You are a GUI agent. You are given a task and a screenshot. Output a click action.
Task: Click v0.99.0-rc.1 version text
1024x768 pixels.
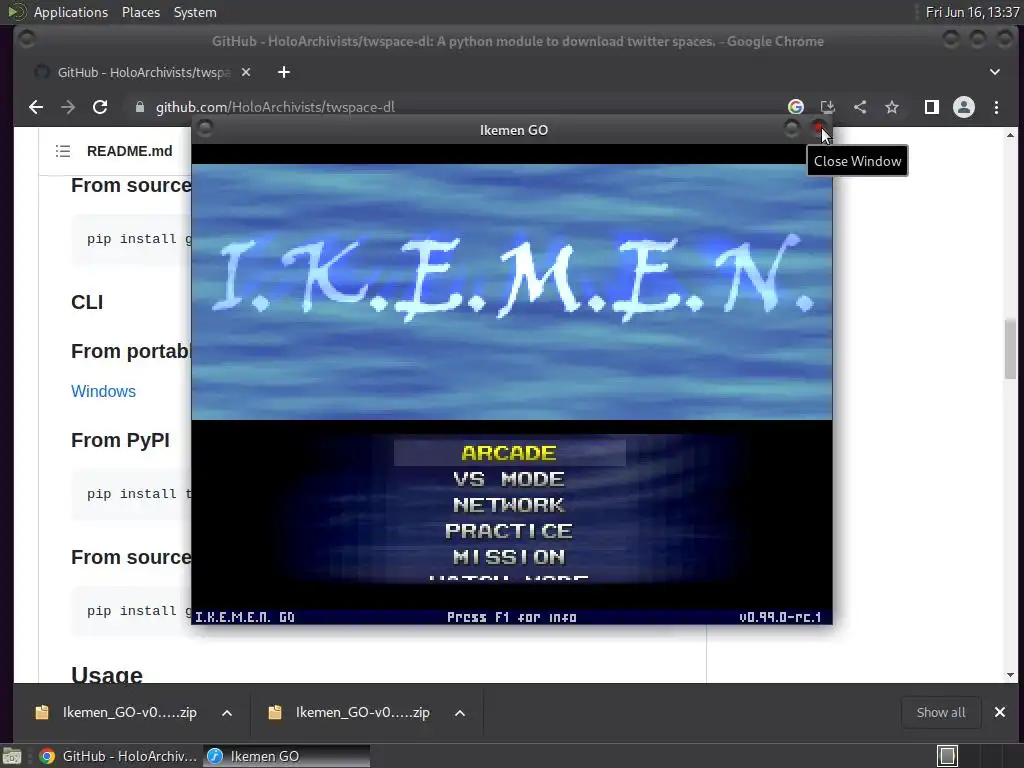point(780,617)
